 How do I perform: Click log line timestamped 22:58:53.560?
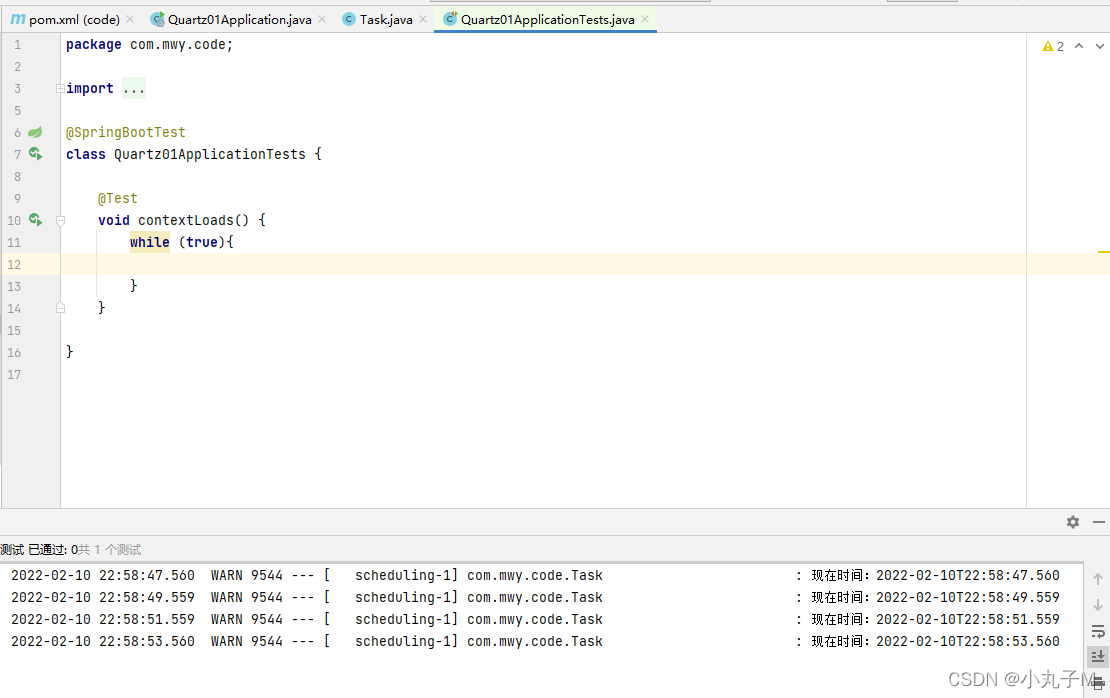(x=535, y=641)
